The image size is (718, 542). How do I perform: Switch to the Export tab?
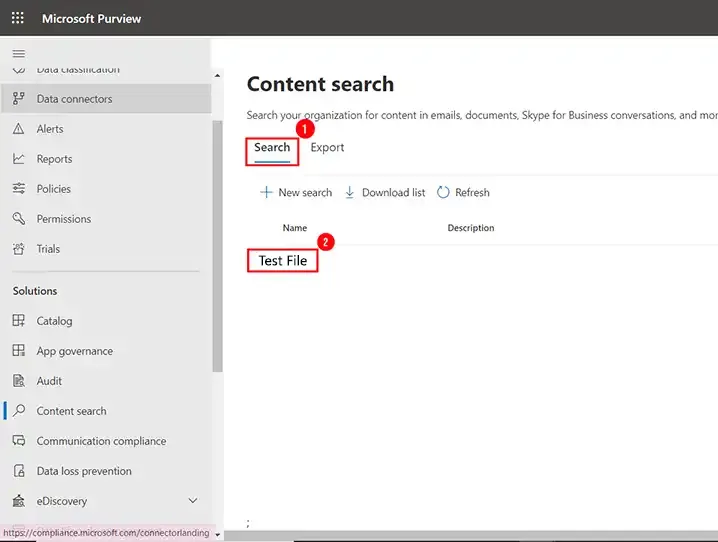coord(327,148)
